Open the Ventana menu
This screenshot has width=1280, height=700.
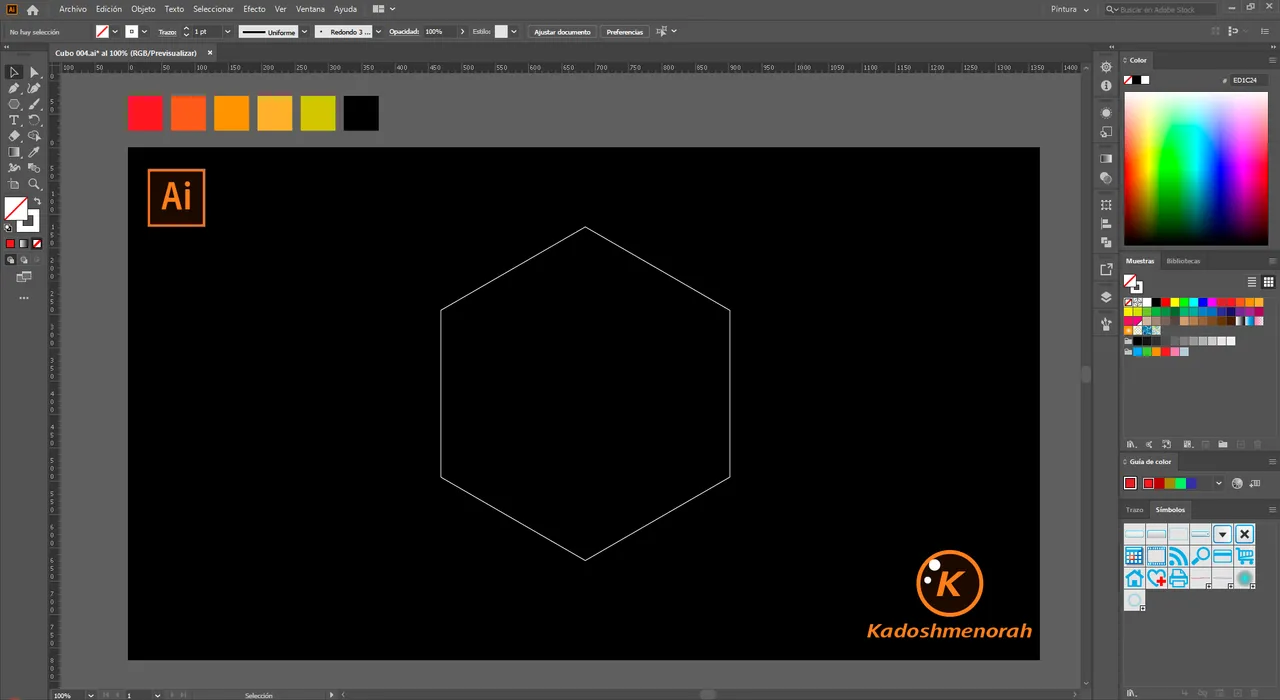pos(310,9)
